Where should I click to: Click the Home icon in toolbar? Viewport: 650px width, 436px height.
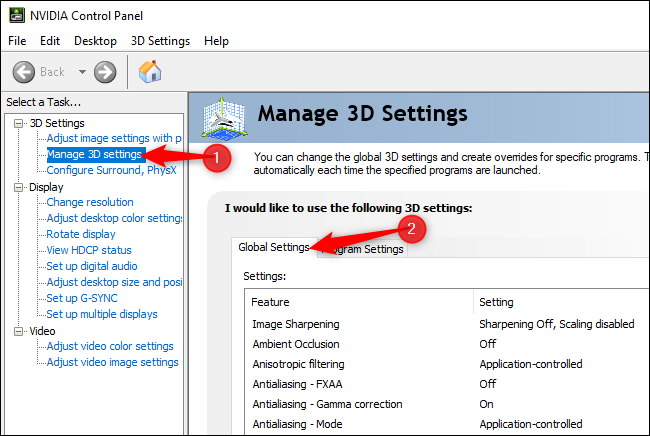click(x=150, y=71)
